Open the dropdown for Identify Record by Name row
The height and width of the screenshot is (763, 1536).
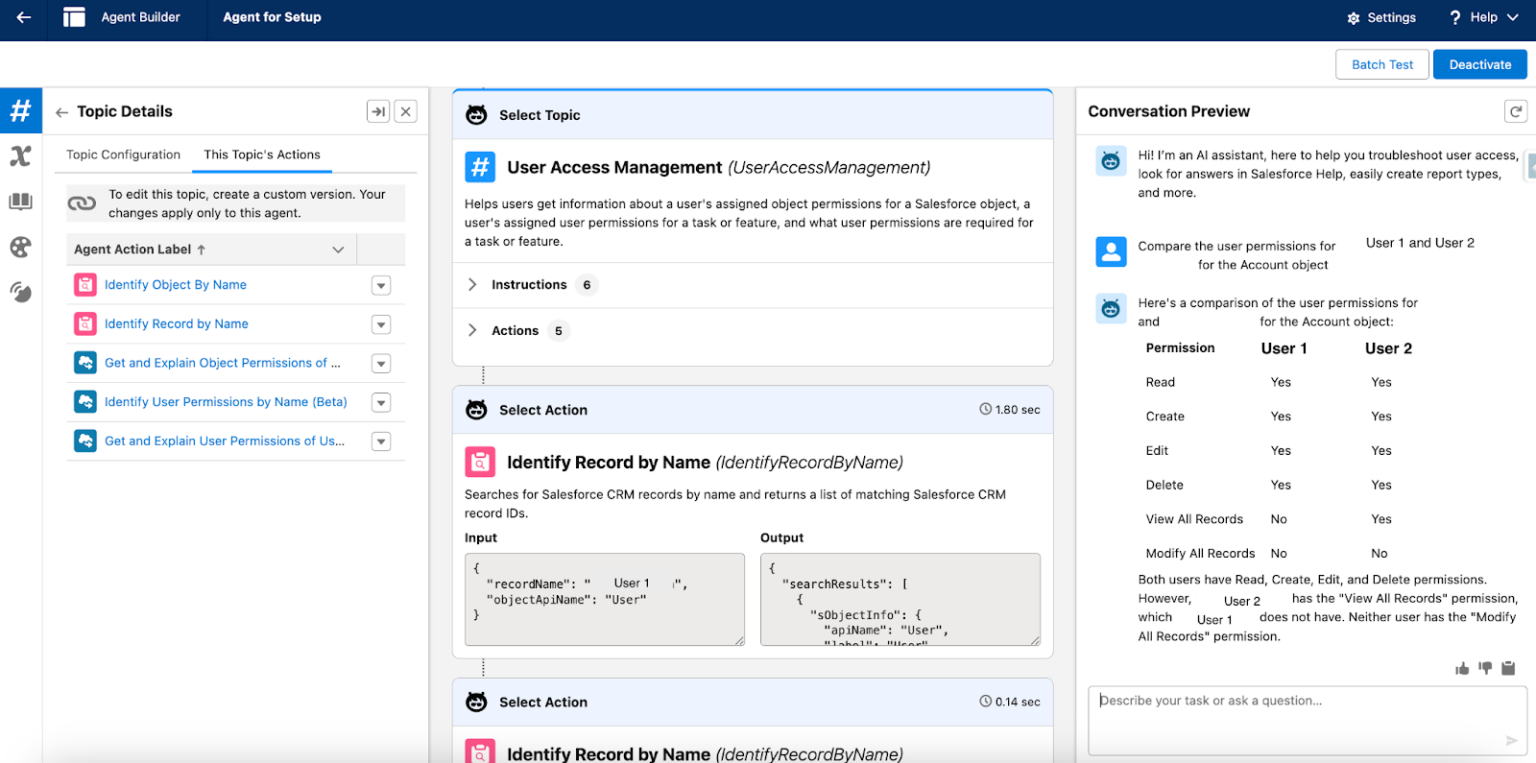[x=380, y=324]
